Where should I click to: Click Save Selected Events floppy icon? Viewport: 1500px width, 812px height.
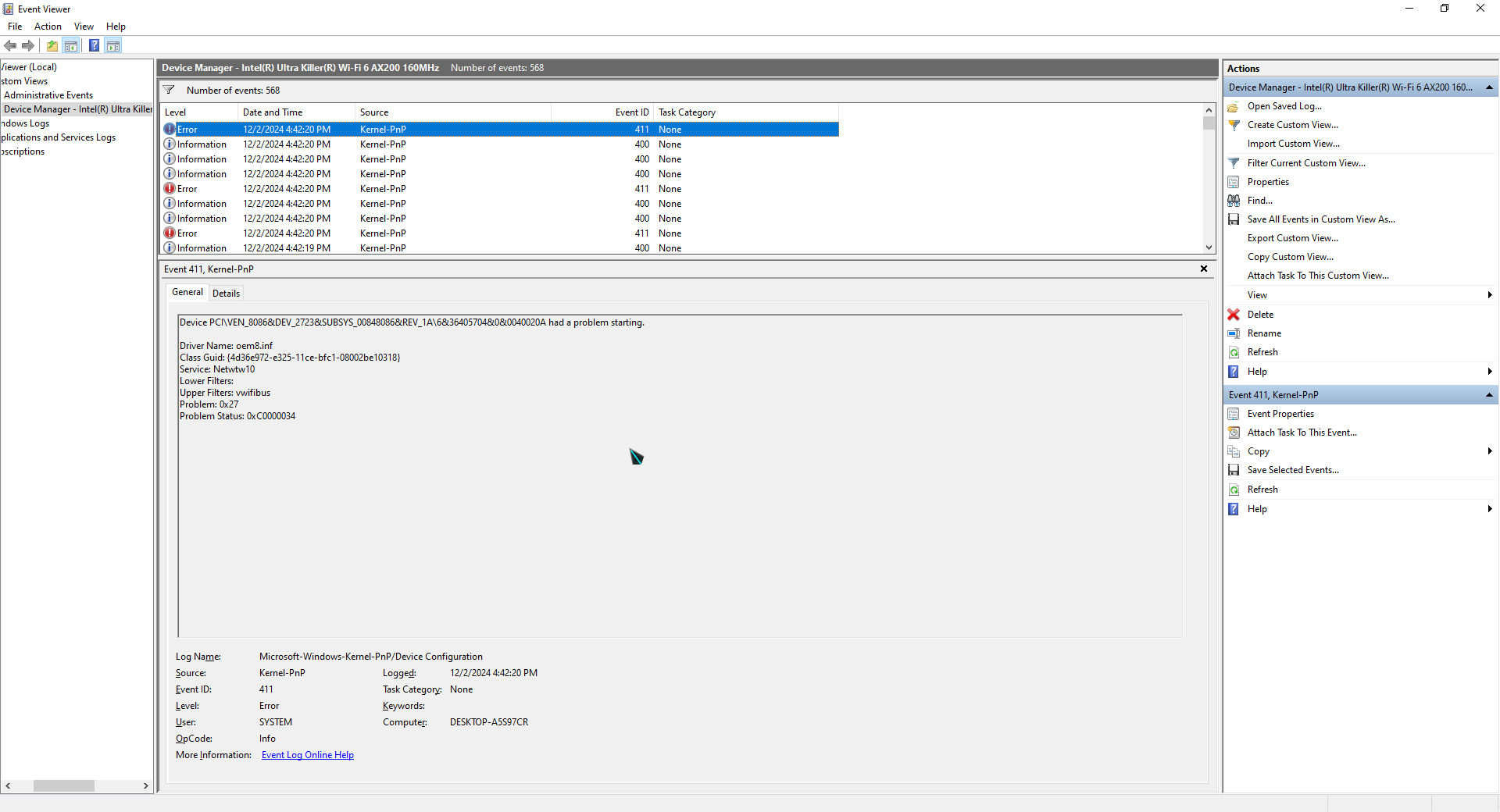click(1234, 470)
